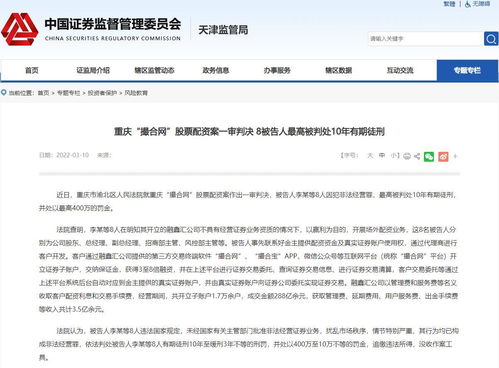Viewport: 499px width, 368px height.
Task: Open the 辖区数据 navigation tab
Action: 339,70
